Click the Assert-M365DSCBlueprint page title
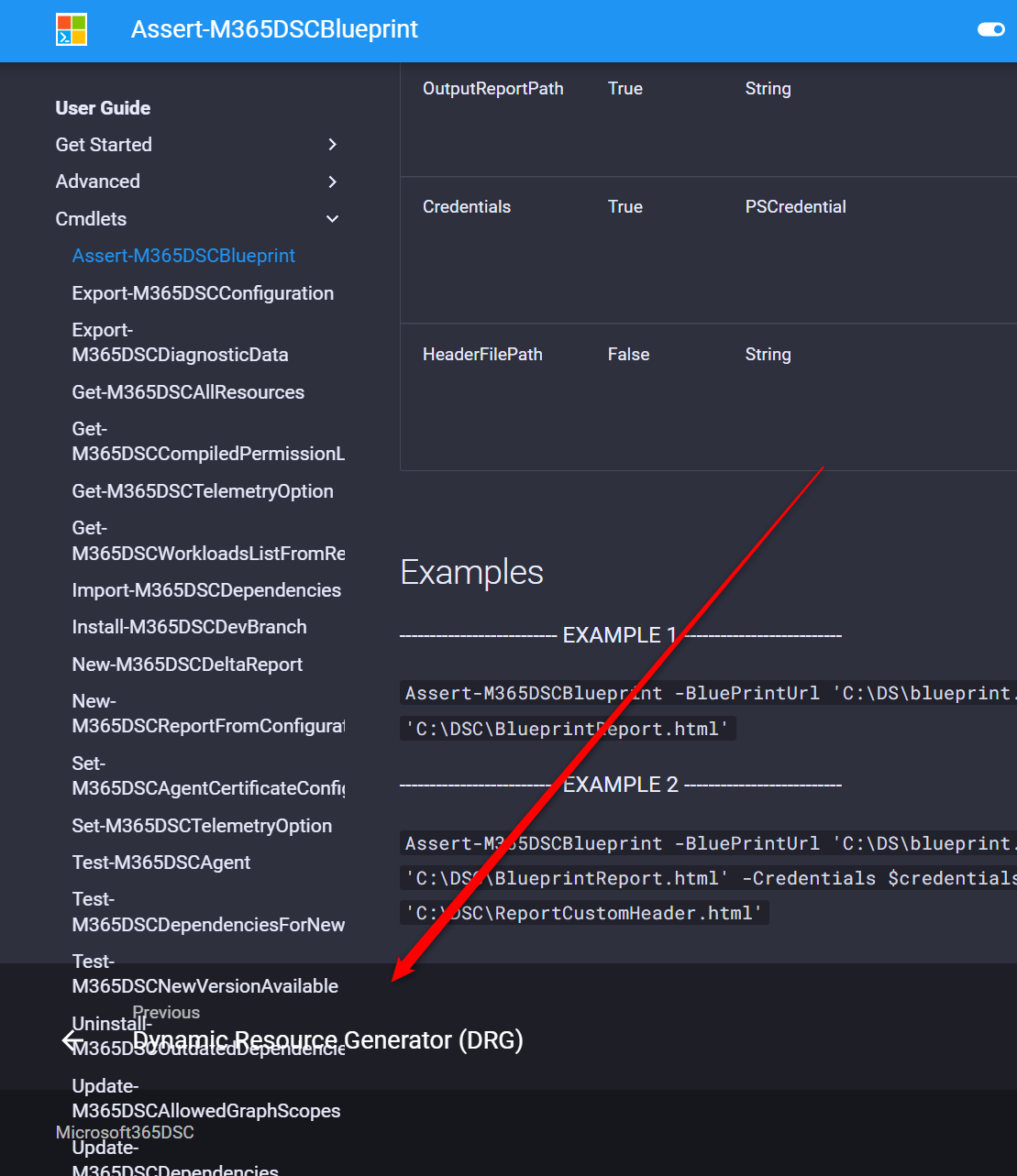The width and height of the screenshot is (1017, 1176). coord(274,29)
